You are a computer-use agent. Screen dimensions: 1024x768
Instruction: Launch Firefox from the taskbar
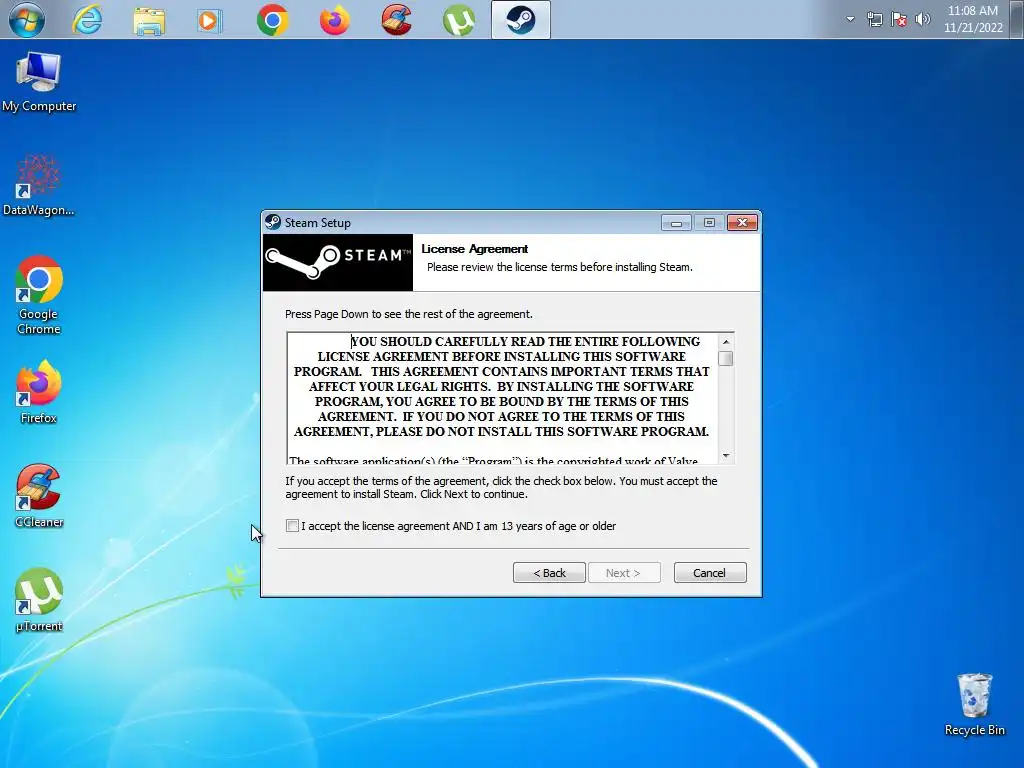[x=334, y=20]
